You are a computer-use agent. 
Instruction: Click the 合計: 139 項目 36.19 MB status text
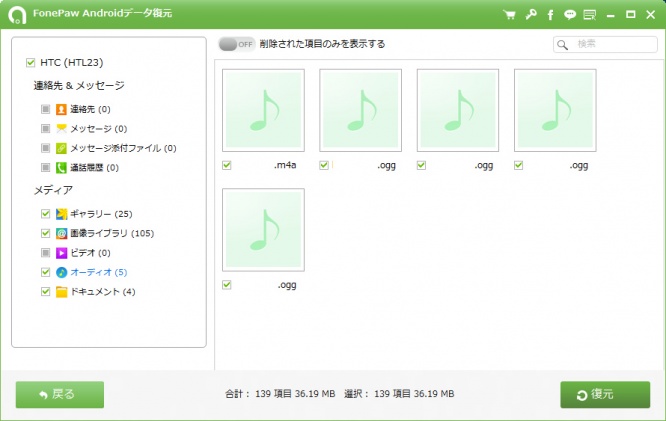tap(280, 394)
